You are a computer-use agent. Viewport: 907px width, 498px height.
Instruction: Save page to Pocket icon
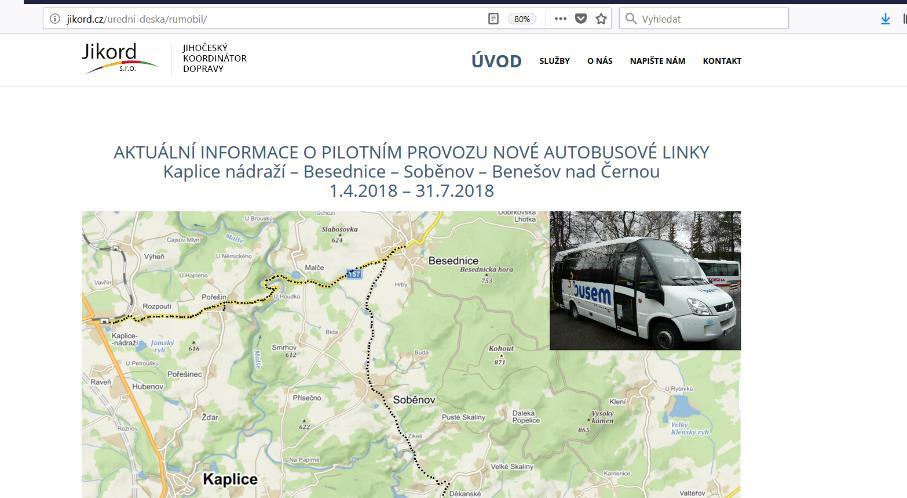click(x=581, y=19)
